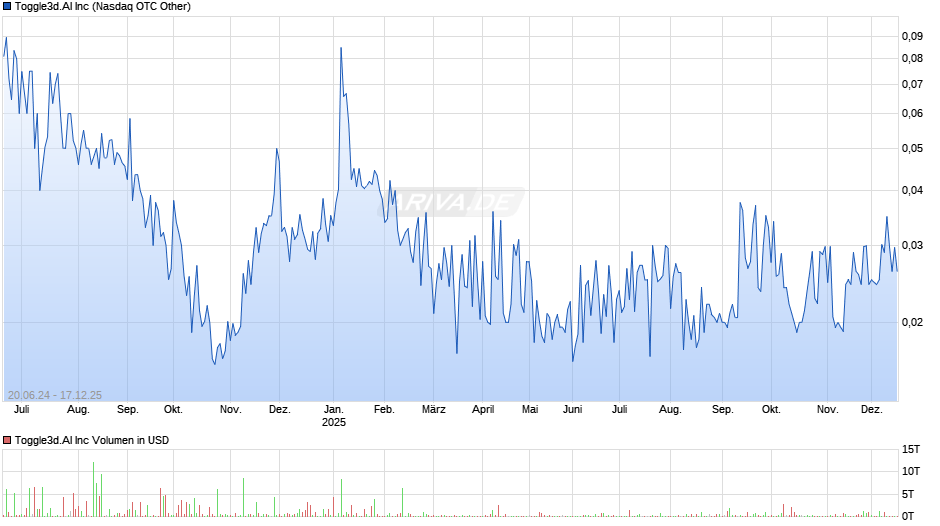Click the 15T volume axis label
The height and width of the screenshot is (526, 940).
(911, 449)
